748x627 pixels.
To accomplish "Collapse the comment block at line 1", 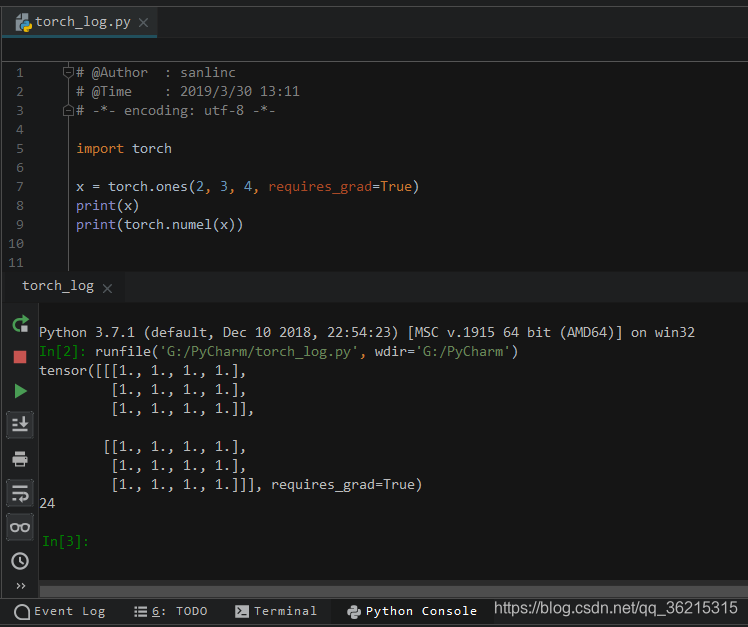I will (68, 72).
